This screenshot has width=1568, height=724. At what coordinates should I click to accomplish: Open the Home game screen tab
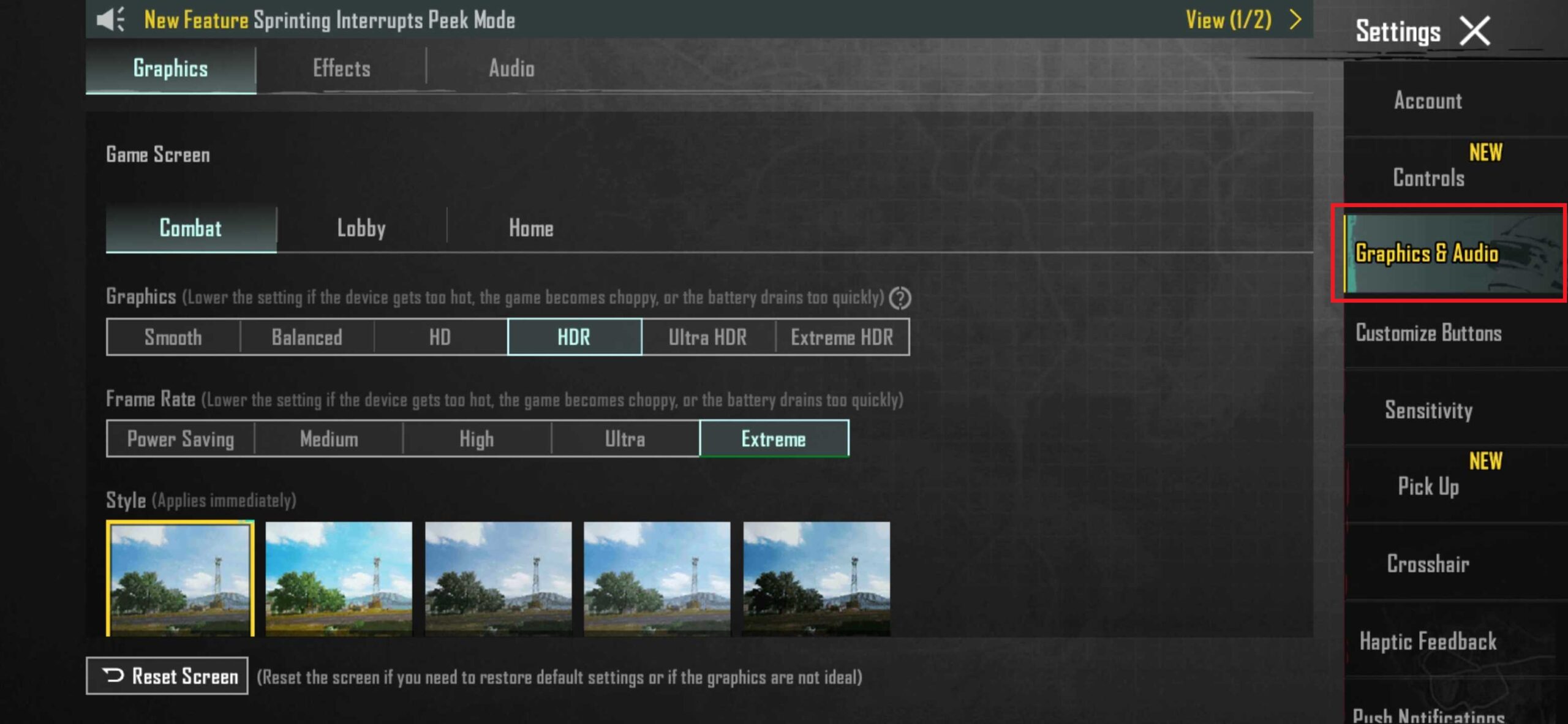click(x=531, y=228)
